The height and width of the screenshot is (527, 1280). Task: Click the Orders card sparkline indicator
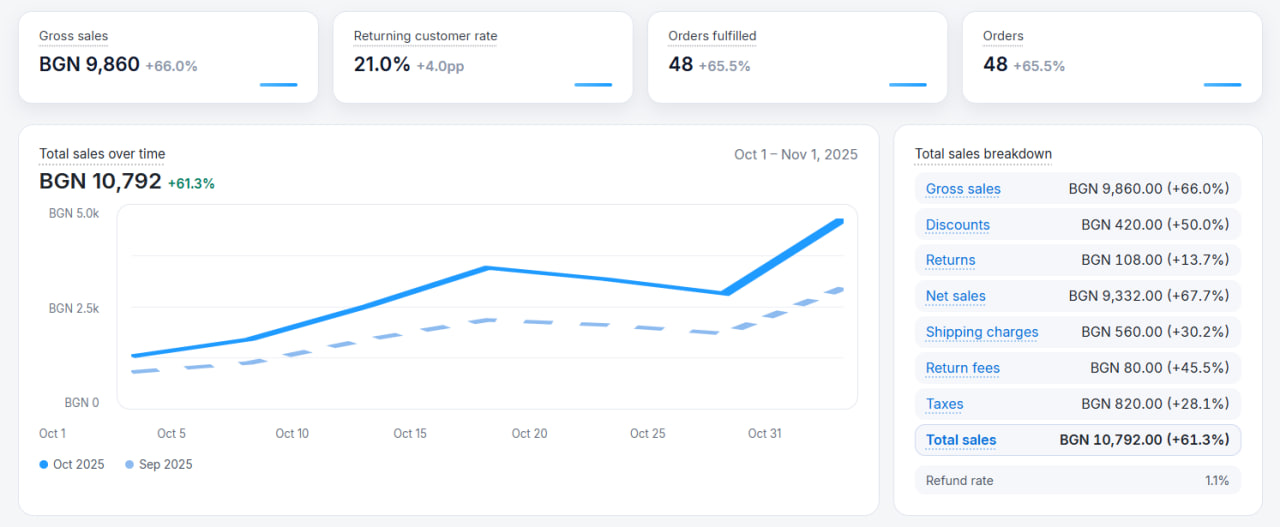pyautogui.click(x=1222, y=85)
